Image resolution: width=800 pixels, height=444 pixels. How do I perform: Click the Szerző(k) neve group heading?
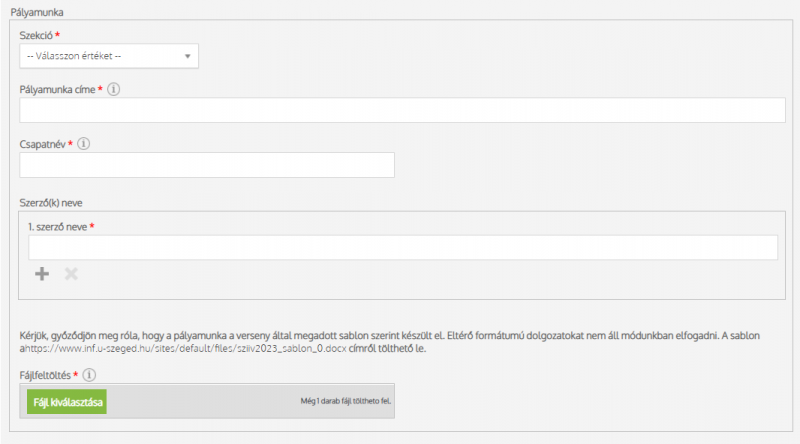(50, 202)
